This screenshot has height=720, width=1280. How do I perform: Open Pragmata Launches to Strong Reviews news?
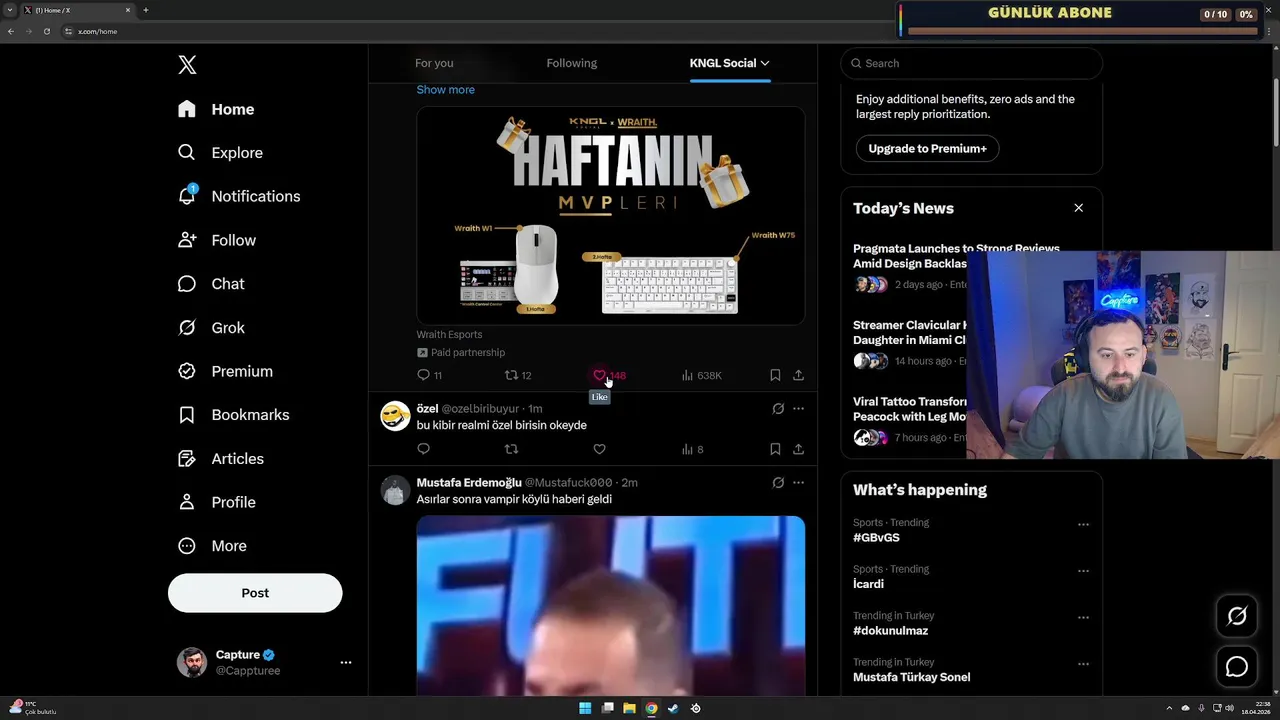click(x=956, y=256)
